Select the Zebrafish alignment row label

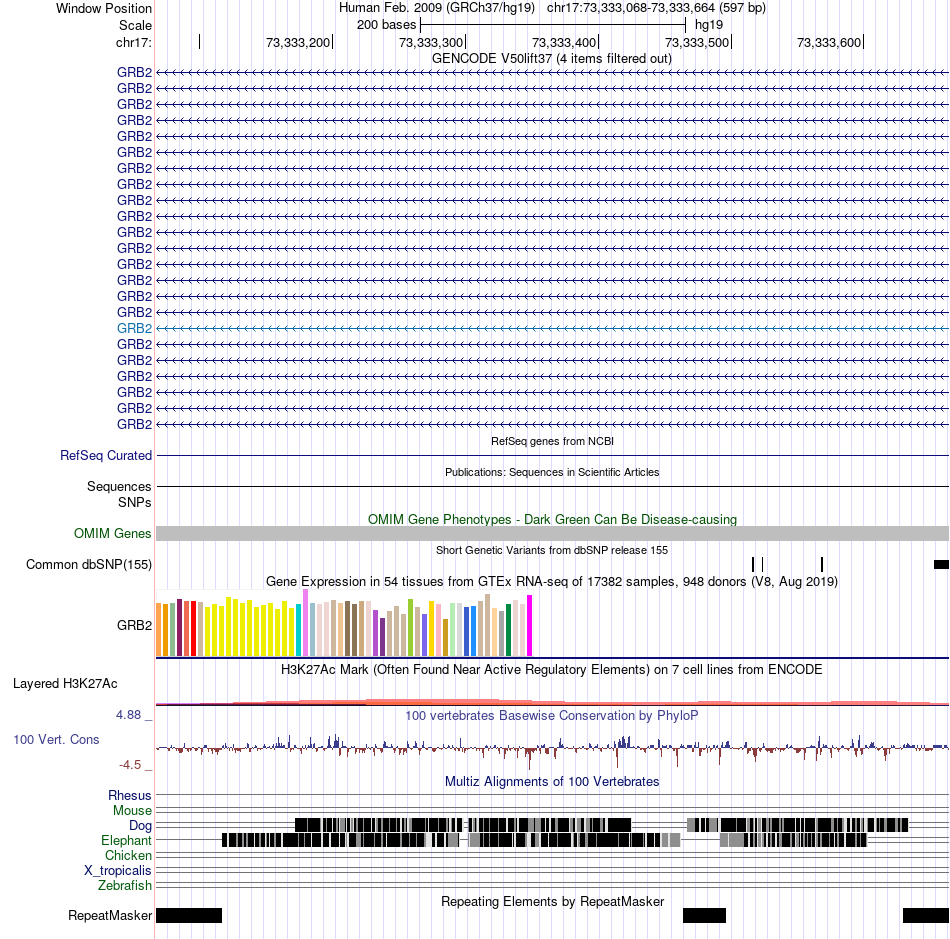tap(125, 886)
